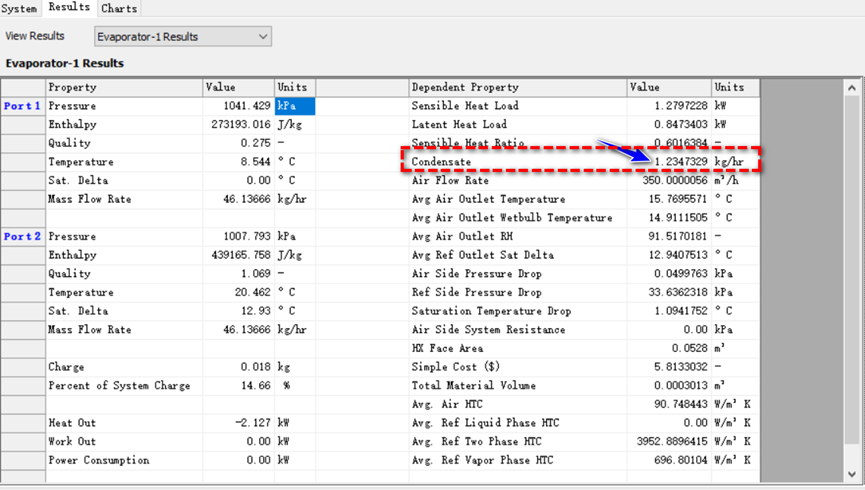Click the Power Consumption label
The height and width of the screenshot is (490, 865).
point(99,460)
